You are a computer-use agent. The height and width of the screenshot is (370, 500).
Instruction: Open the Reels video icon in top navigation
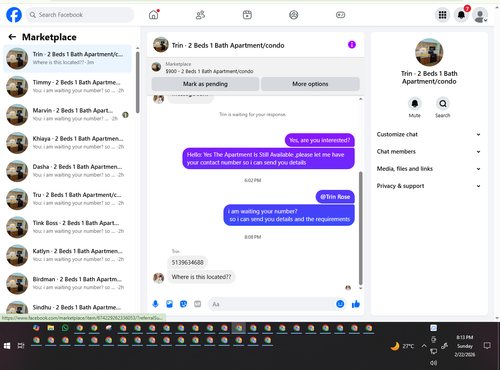pos(247,15)
